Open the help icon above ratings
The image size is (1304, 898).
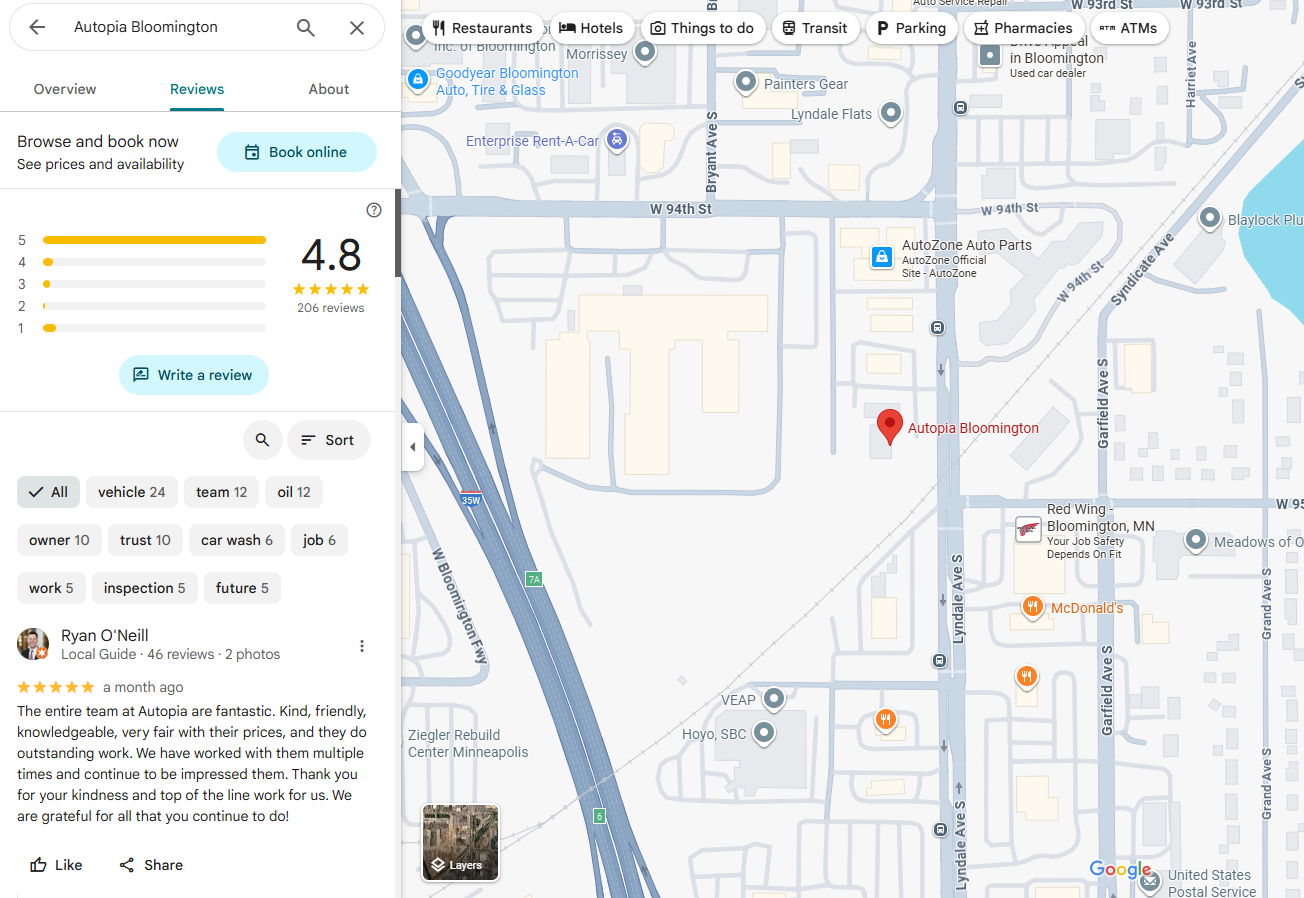click(374, 210)
